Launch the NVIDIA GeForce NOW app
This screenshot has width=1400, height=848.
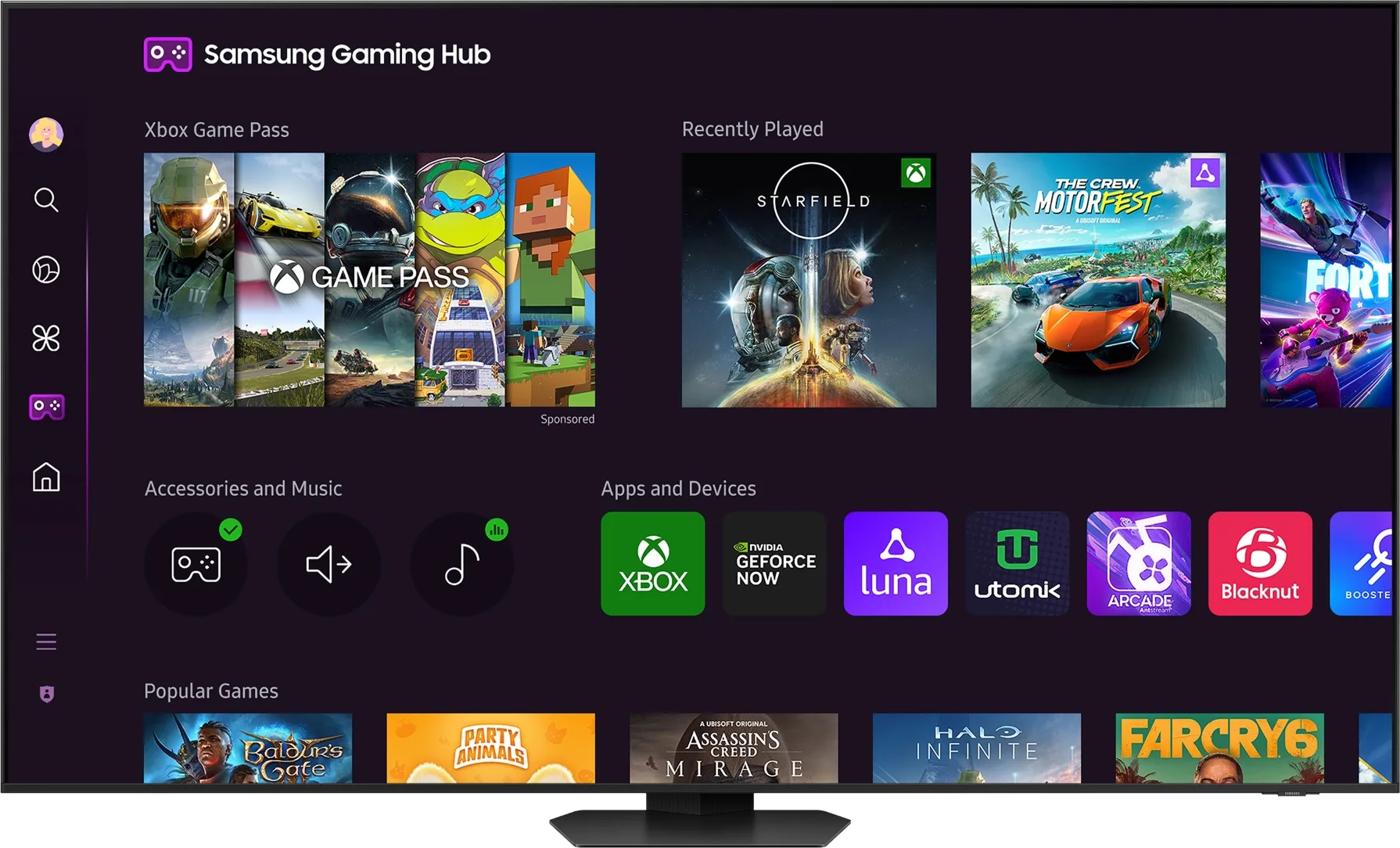(x=774, y=563)
